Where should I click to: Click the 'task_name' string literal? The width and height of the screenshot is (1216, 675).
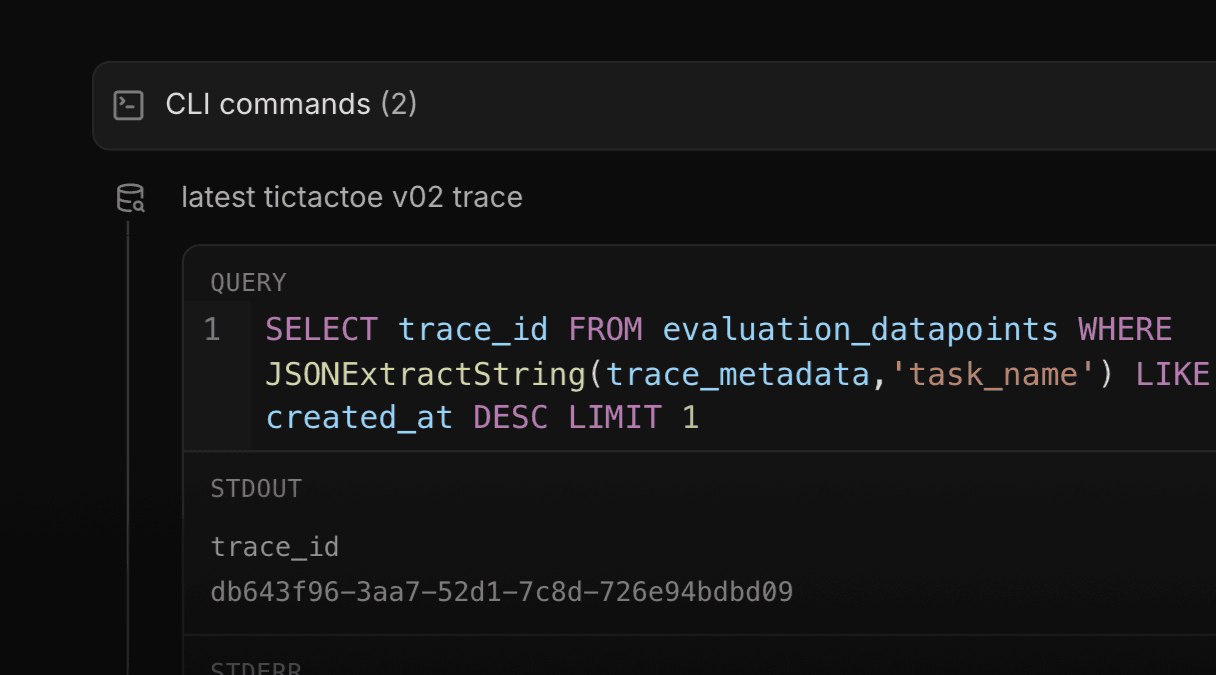point(994,374)
